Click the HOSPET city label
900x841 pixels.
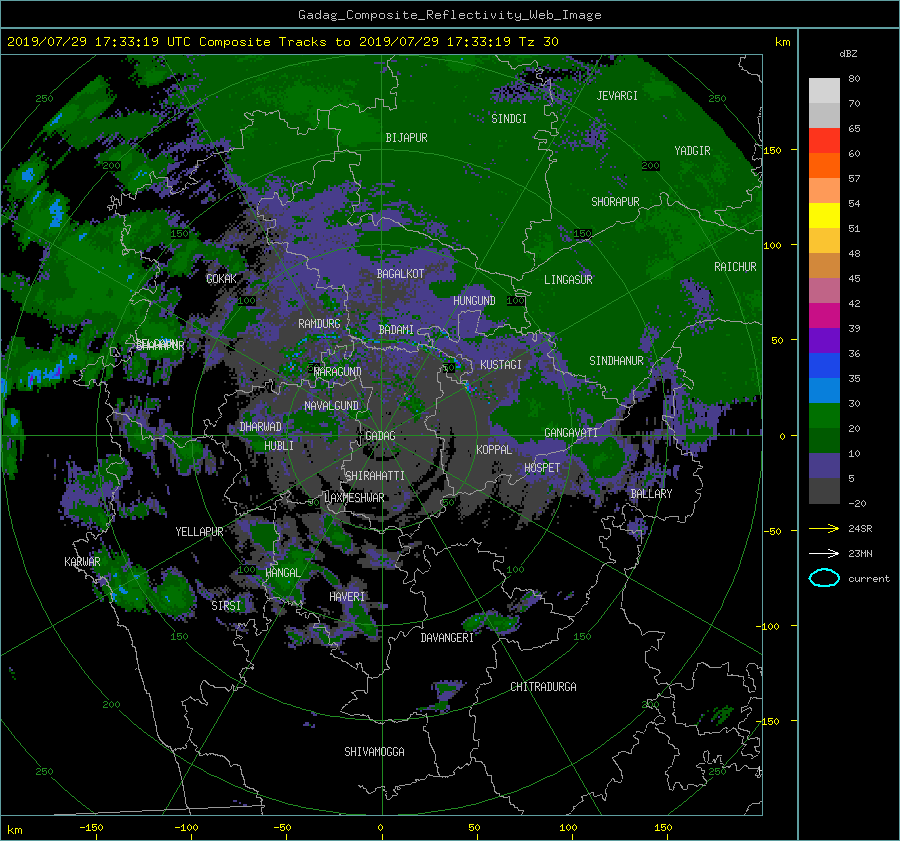(x=542, y=468)
